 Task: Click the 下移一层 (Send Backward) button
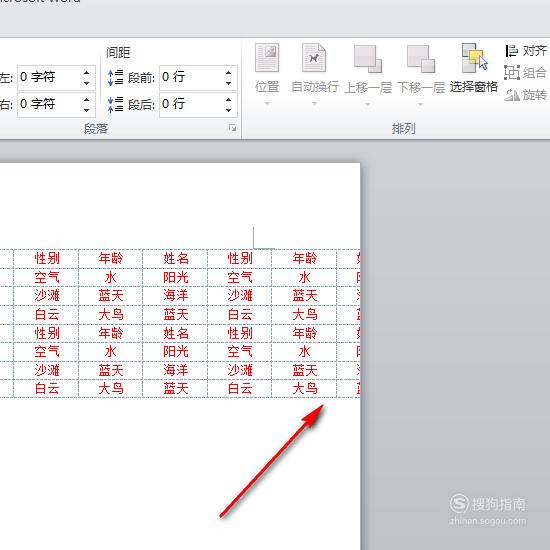click(421, 68)
